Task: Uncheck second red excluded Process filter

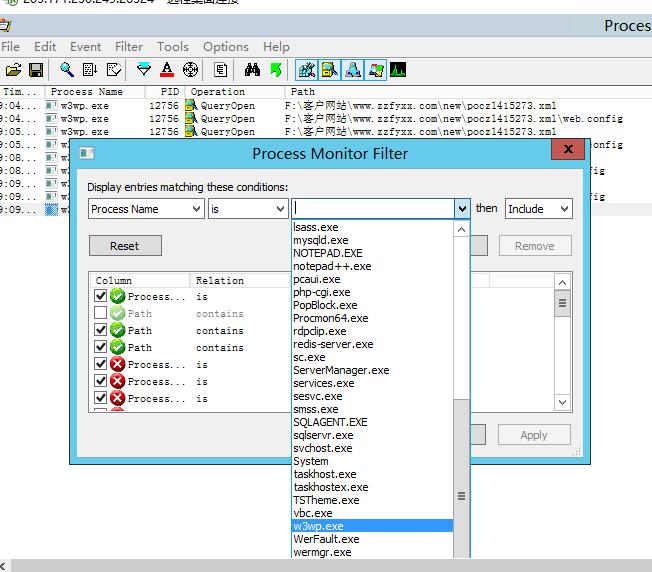Action: 100,381
